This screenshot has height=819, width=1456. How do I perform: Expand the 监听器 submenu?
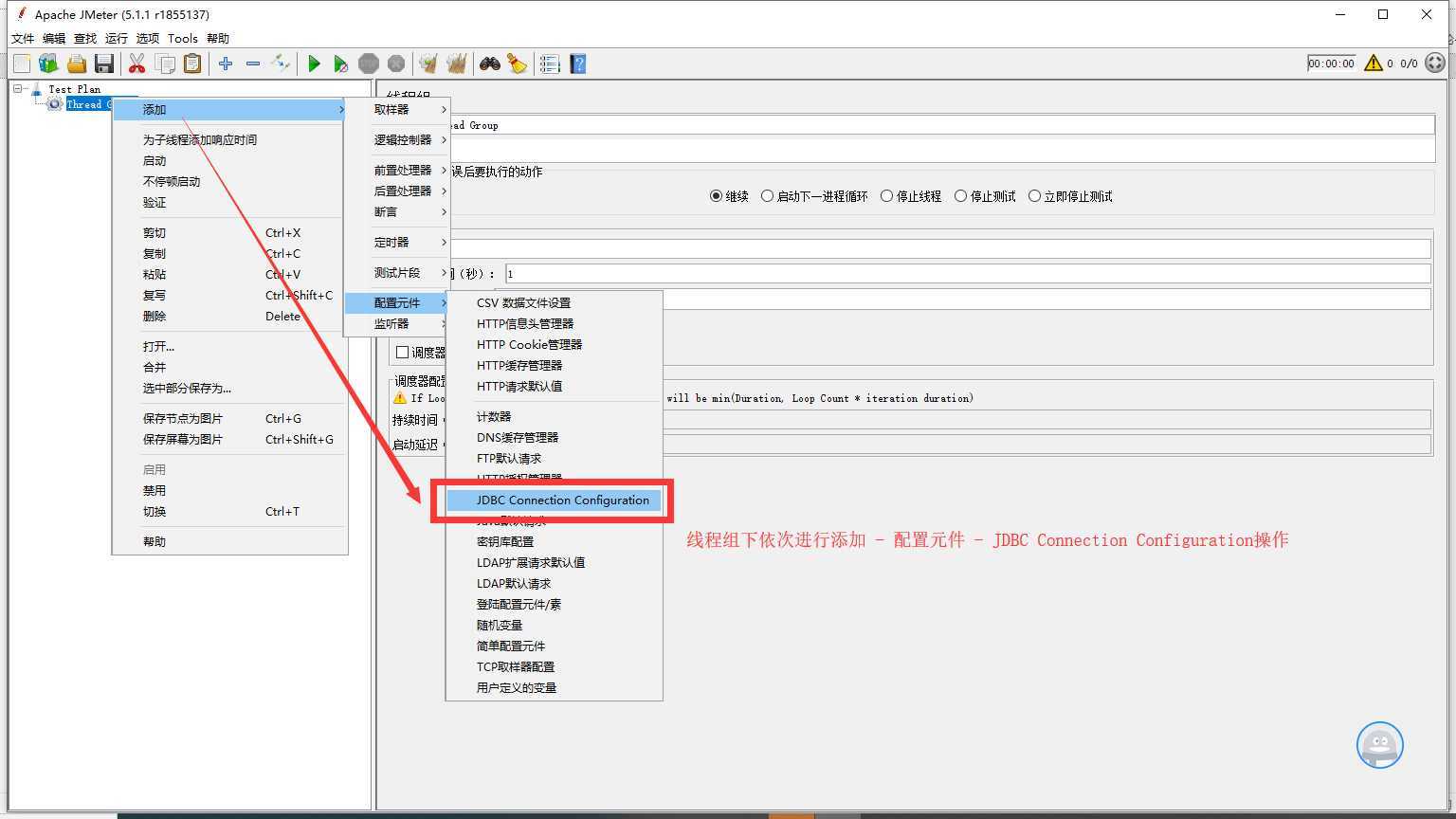coord(396,323)
